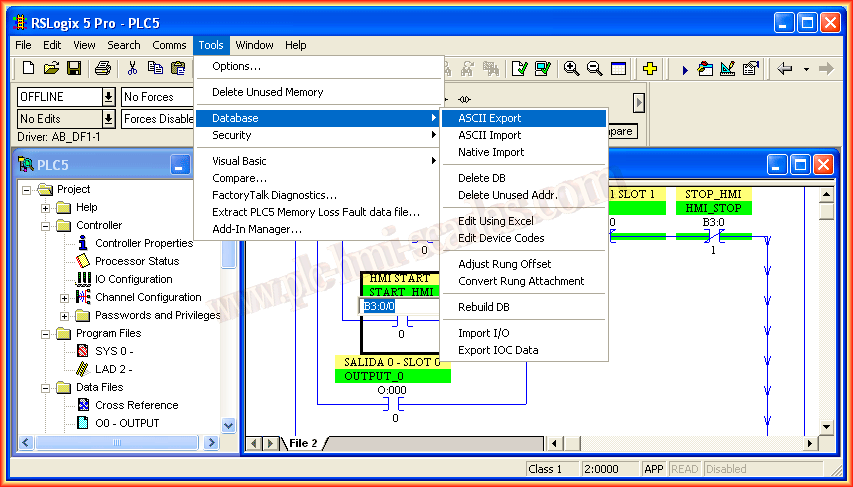Screen dimensions: 853x487
Task: Click the Zoom In magnifier icon
Action: pos(571,68)
